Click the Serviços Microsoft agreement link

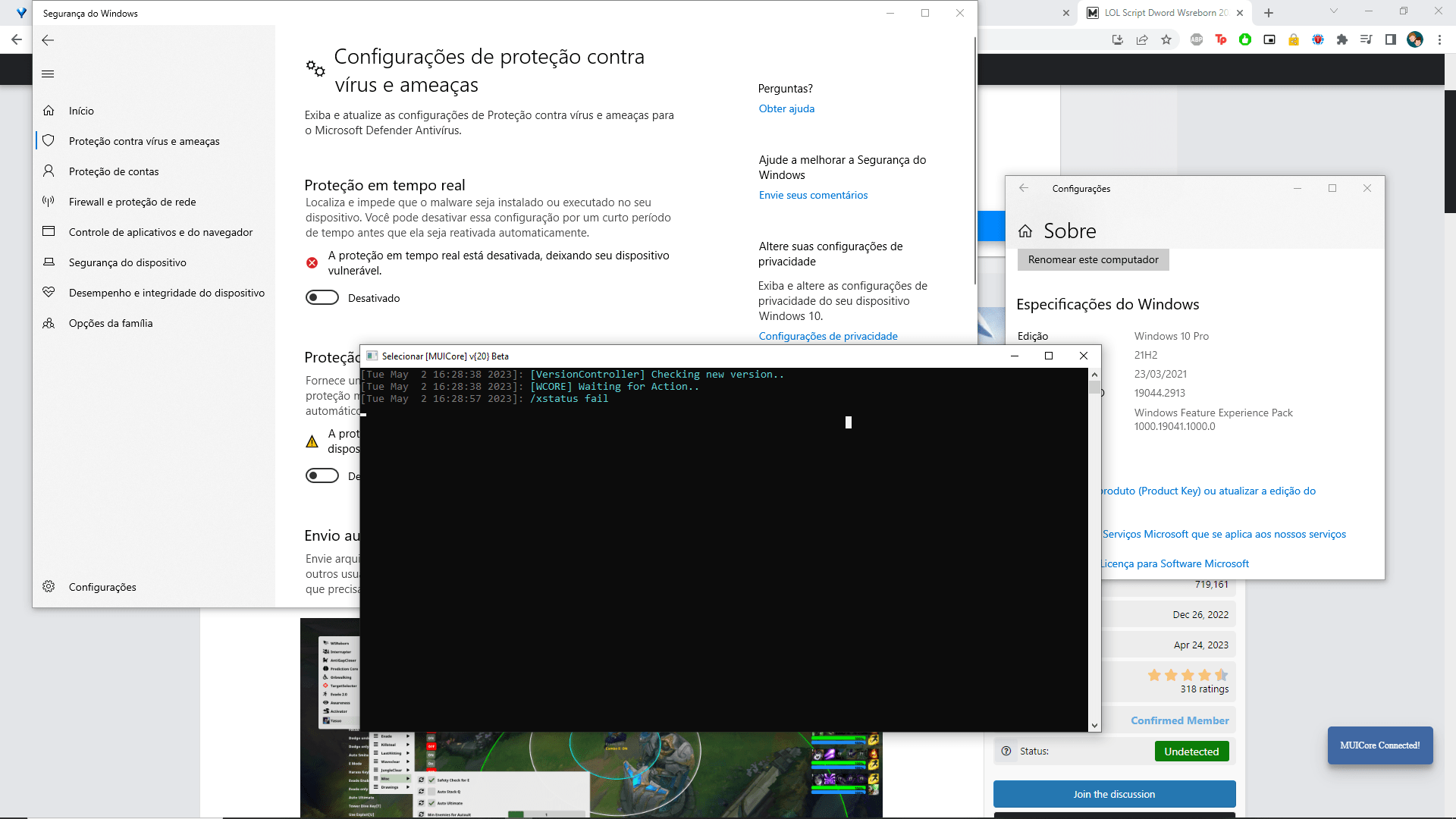coord(1224,534)
